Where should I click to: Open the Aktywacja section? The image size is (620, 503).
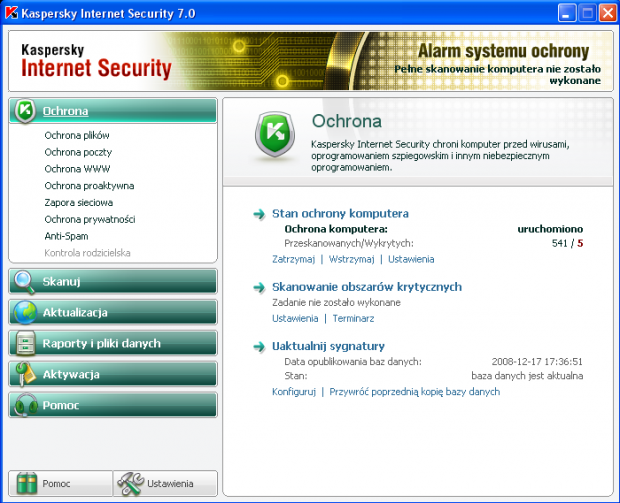click(x=113, y=374)
